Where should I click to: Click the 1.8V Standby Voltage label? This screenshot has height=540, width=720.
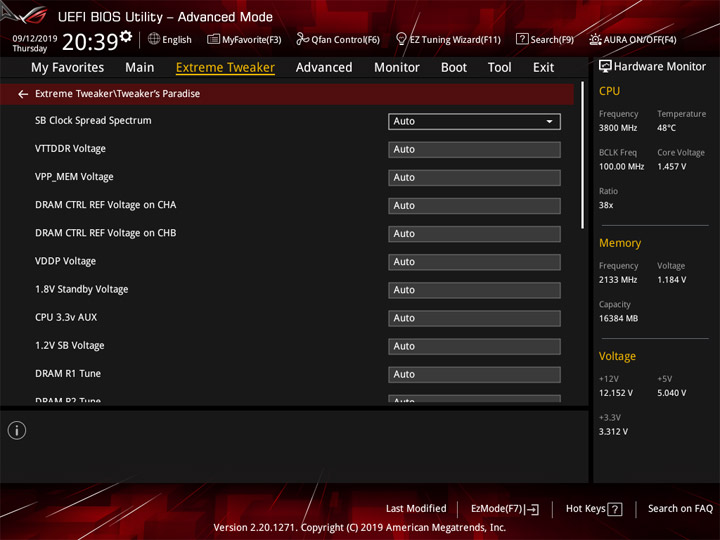(x=82, y=289)
